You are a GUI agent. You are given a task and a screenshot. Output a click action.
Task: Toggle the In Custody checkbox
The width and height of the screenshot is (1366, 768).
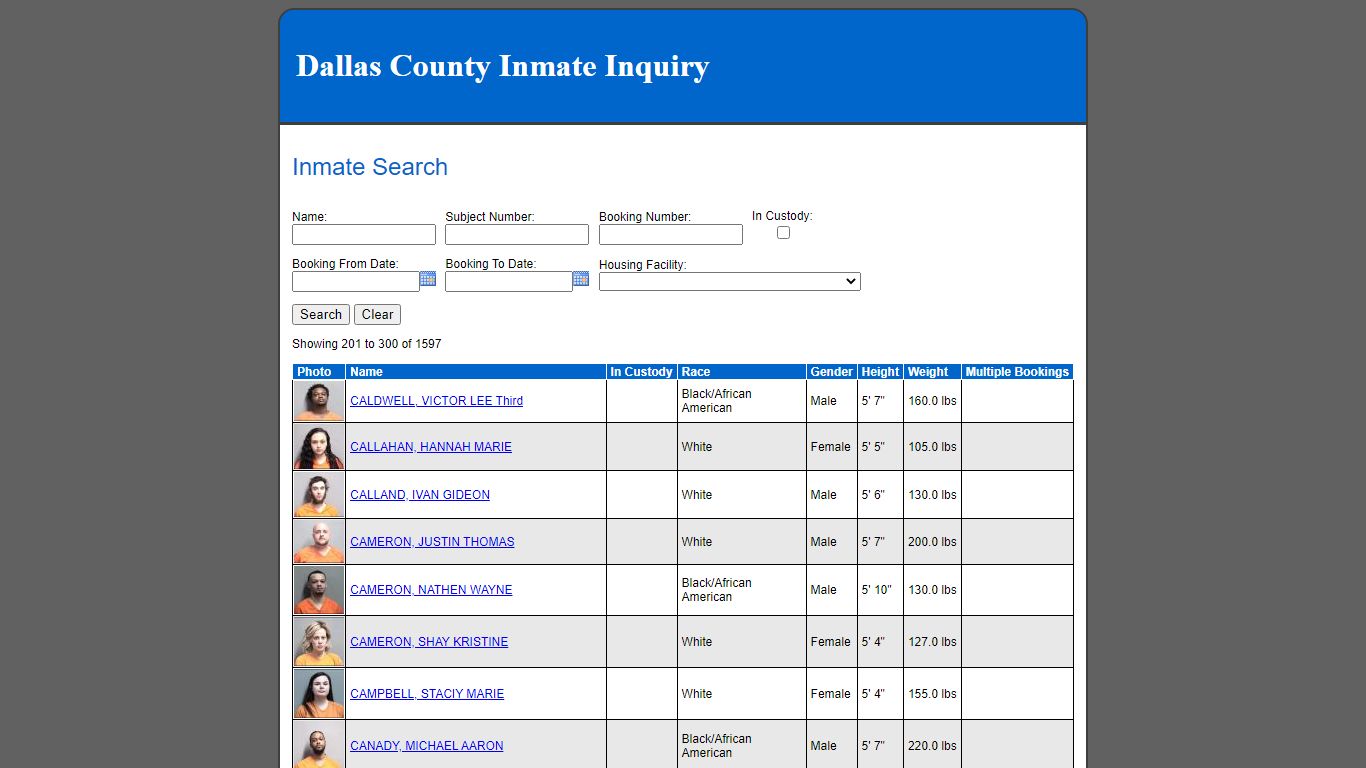783,232
